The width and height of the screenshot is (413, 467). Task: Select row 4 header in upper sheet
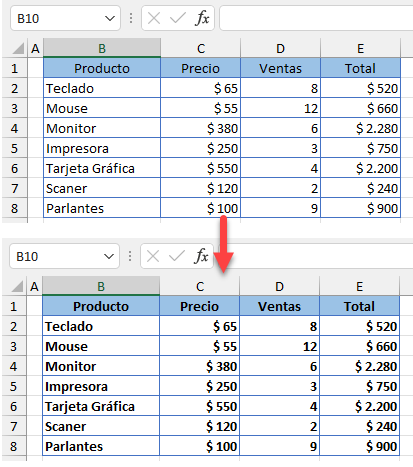14,128
